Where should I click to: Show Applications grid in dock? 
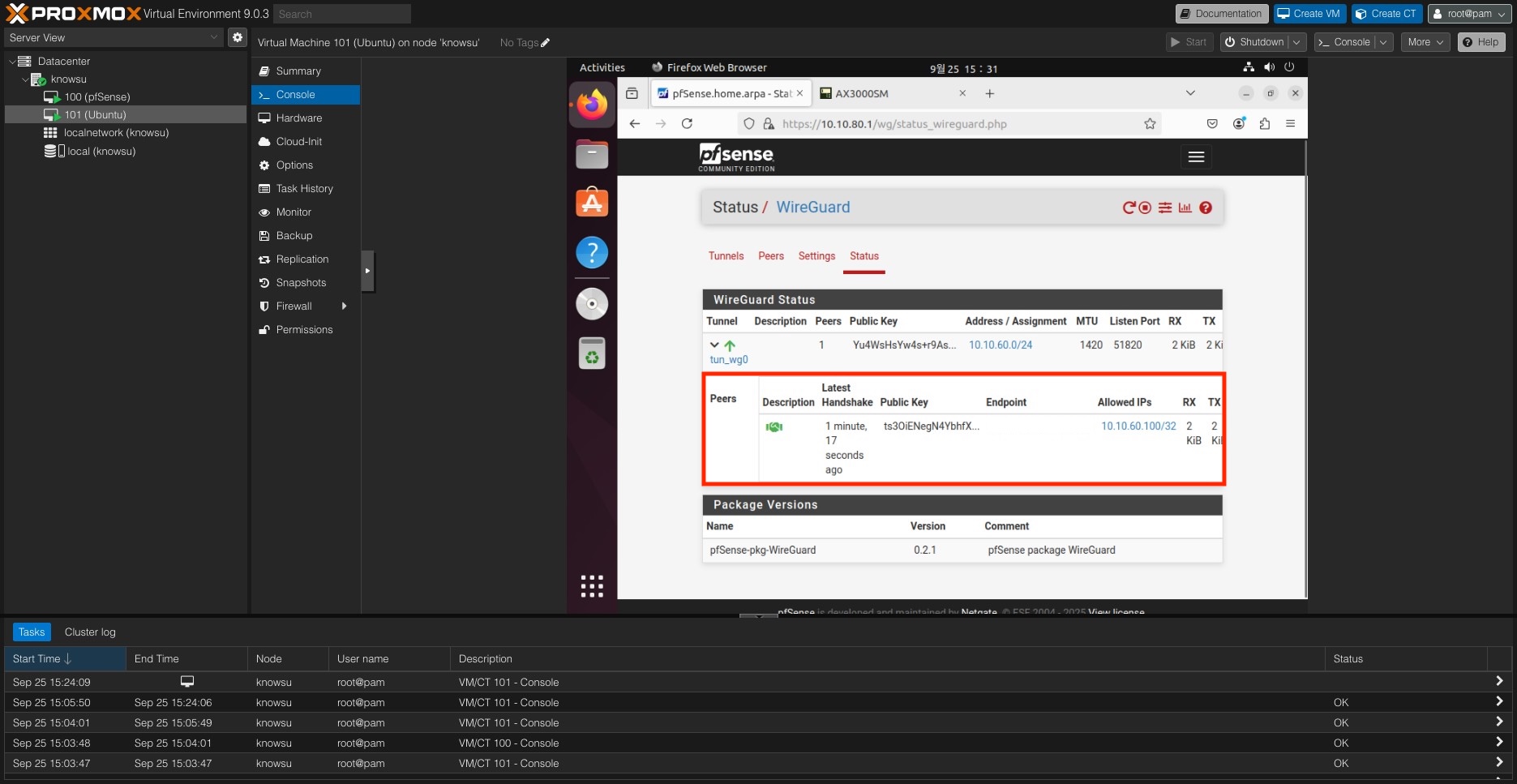[592, 585]
